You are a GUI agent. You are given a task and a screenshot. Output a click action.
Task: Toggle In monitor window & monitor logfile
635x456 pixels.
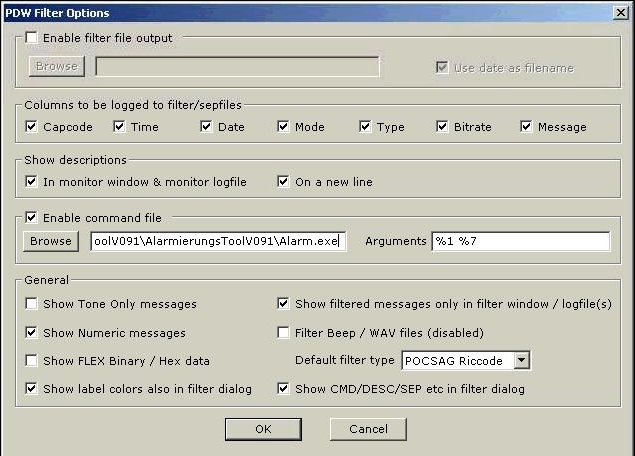(32, 182)
